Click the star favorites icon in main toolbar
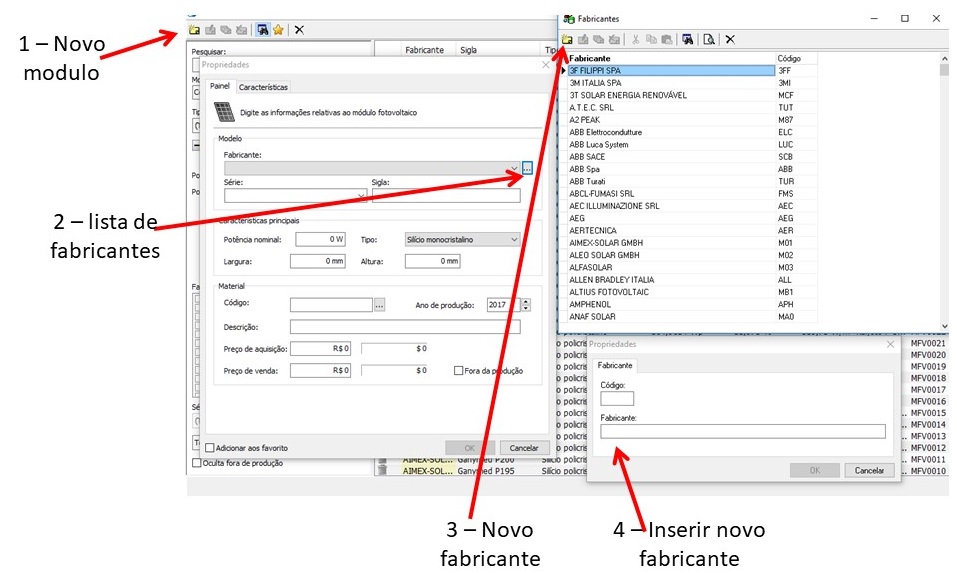This screenshot has width=957, height=573. [279, 30]
